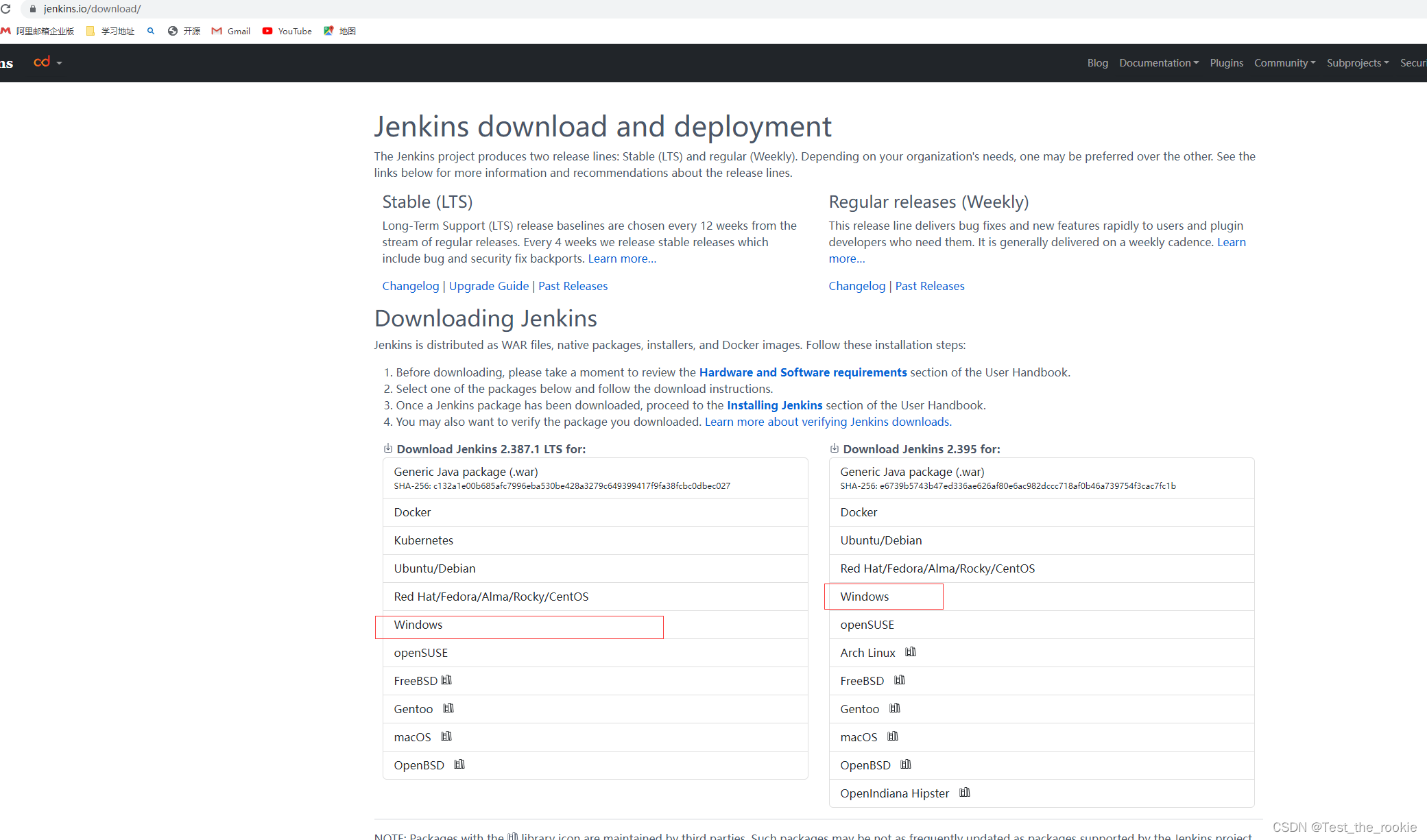Image resolution: width=1427 pixels, height=840 pixels.
Task: Click library icon next to Arch Linux
Action: tap(911, 652)
